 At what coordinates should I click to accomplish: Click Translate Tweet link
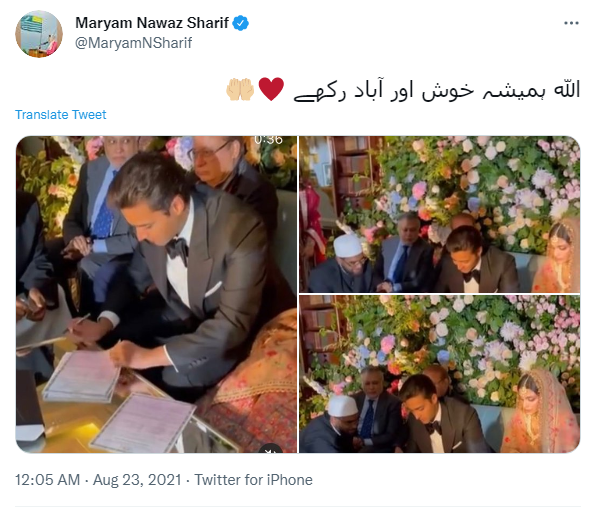(61, 115)
